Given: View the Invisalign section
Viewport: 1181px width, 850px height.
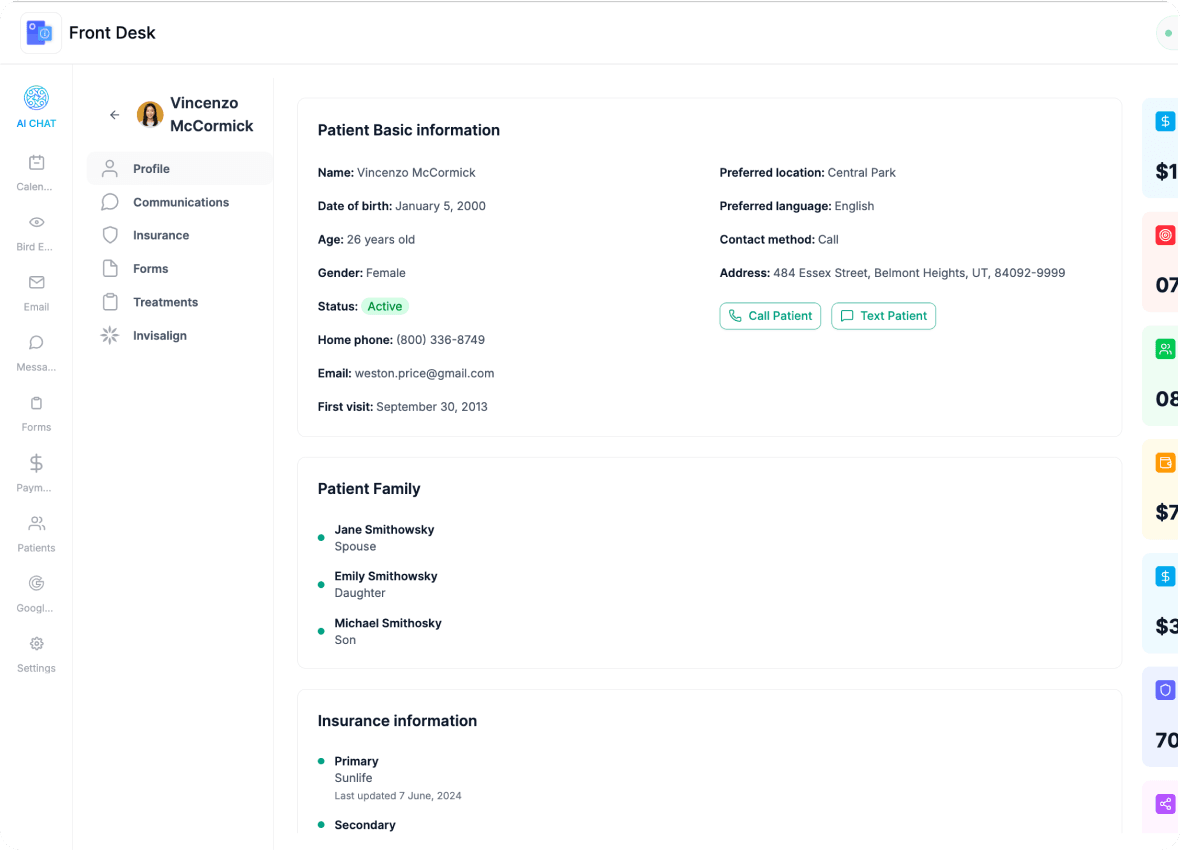Looking at the screenshot, I should point(159,336).
